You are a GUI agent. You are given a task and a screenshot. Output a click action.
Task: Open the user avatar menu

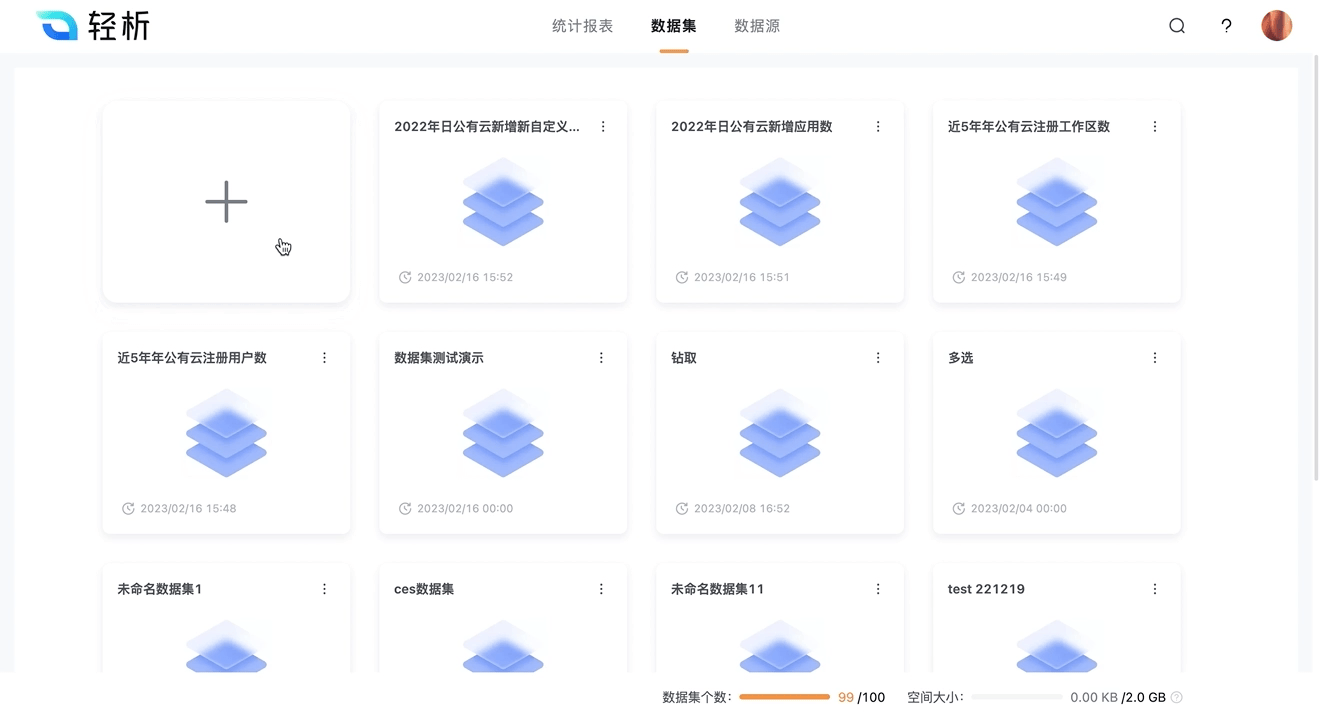tap(1277, 26)
